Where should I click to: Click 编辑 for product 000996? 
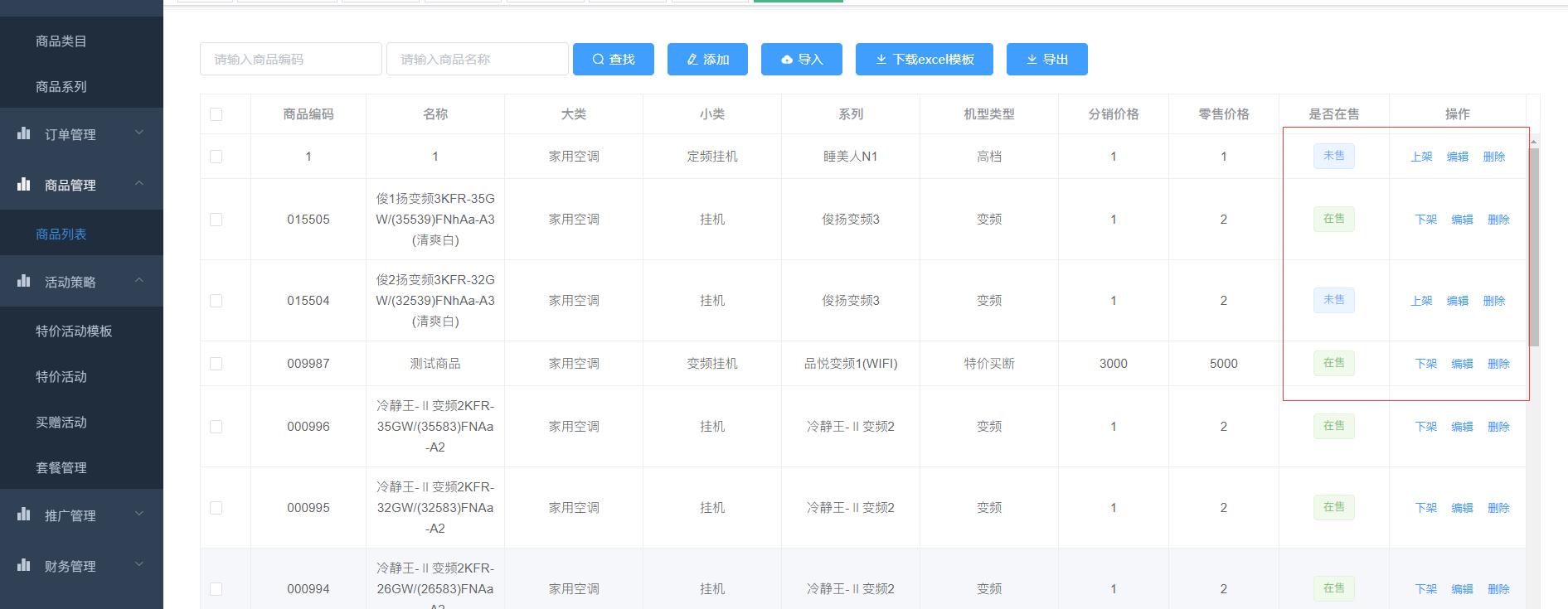[1462, 427]
